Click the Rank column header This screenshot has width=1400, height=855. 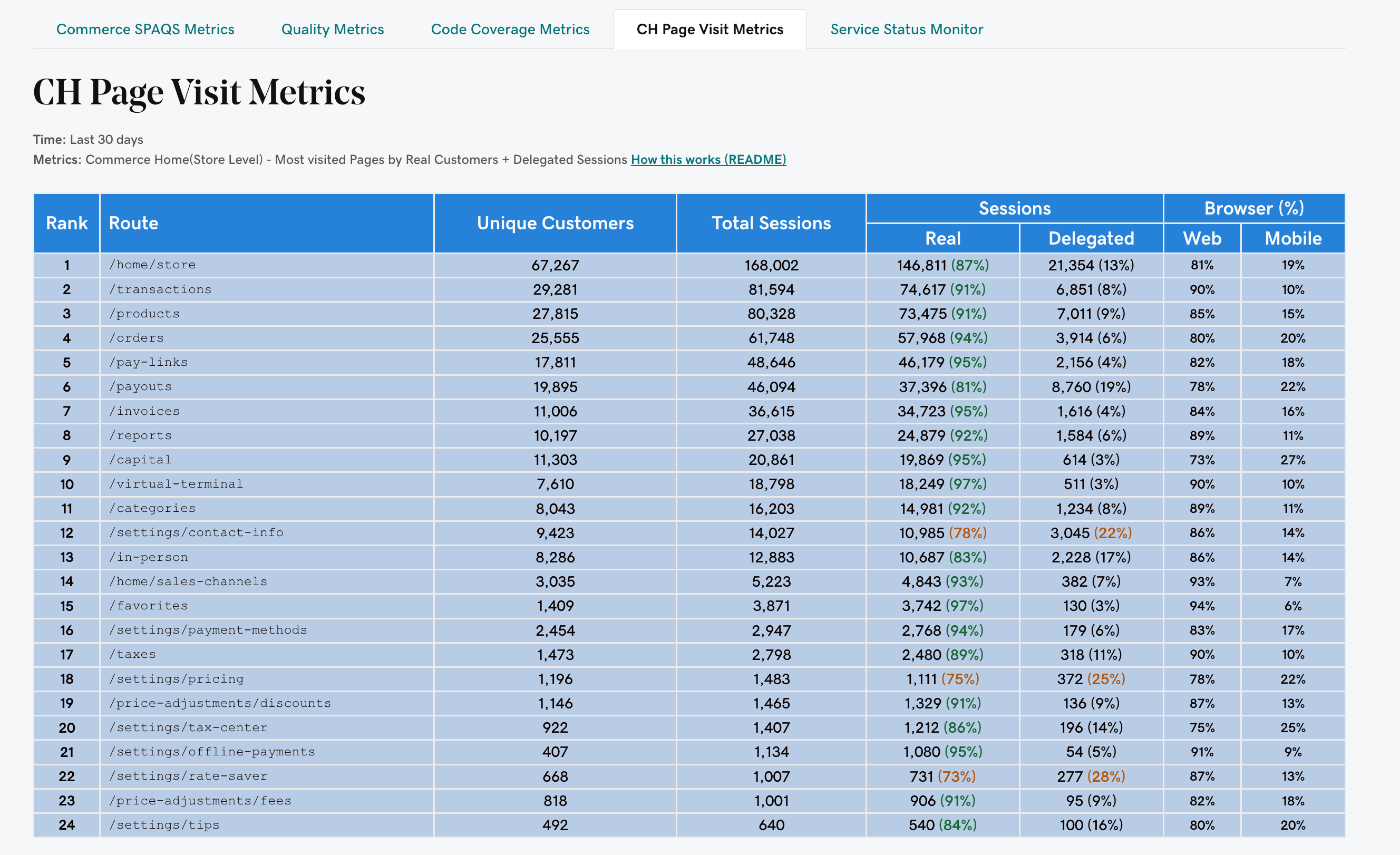tap(66, 224)
